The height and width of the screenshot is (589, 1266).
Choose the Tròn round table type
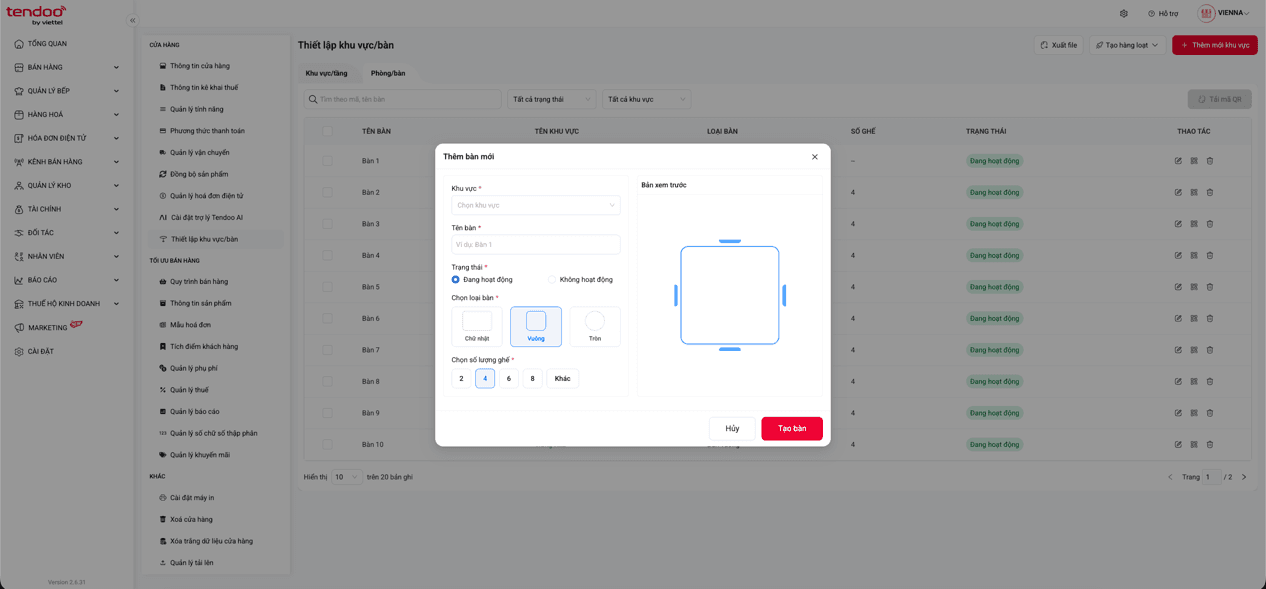[595, 326]
